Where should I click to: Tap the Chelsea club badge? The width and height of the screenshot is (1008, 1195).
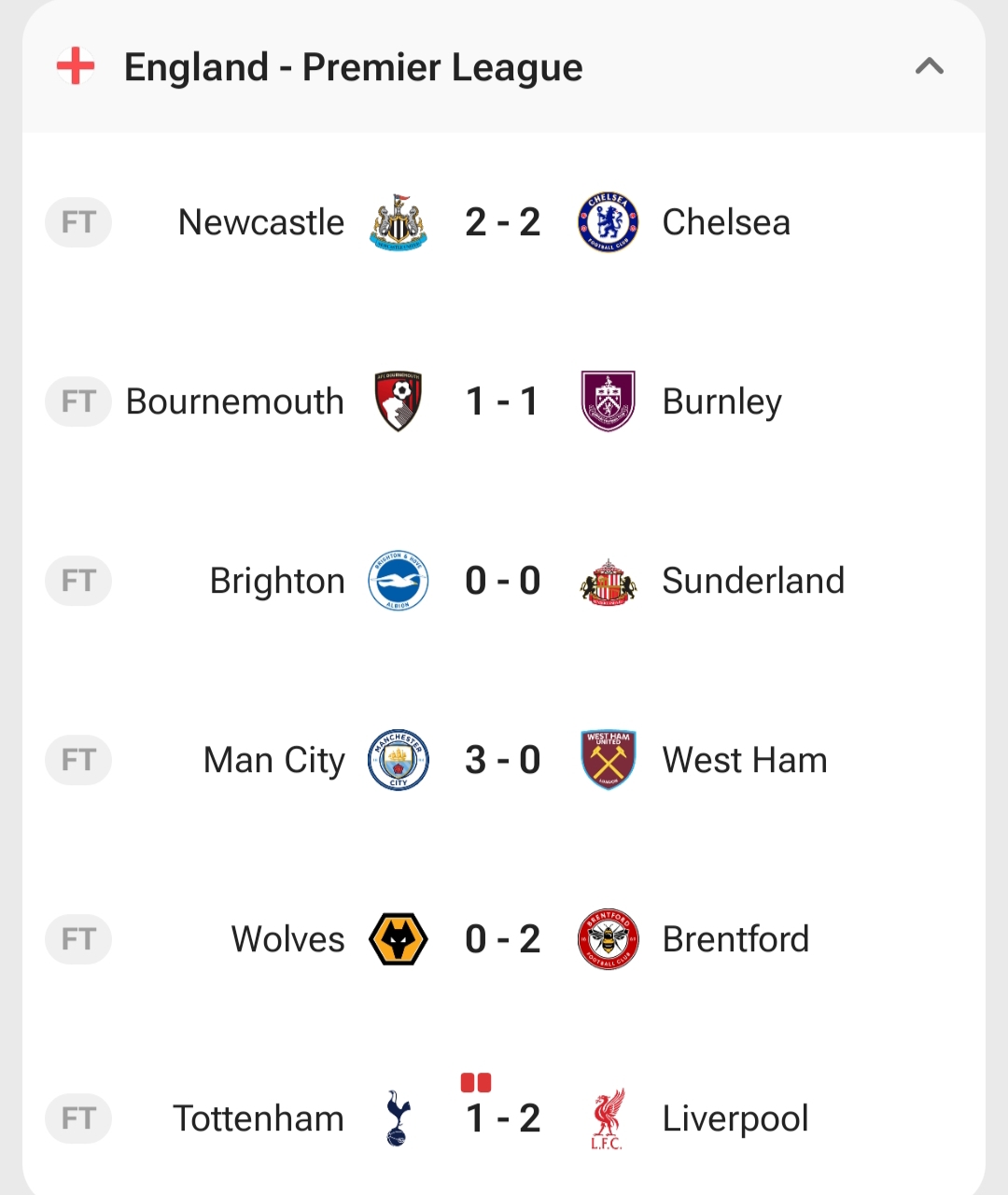coord(608,222)
